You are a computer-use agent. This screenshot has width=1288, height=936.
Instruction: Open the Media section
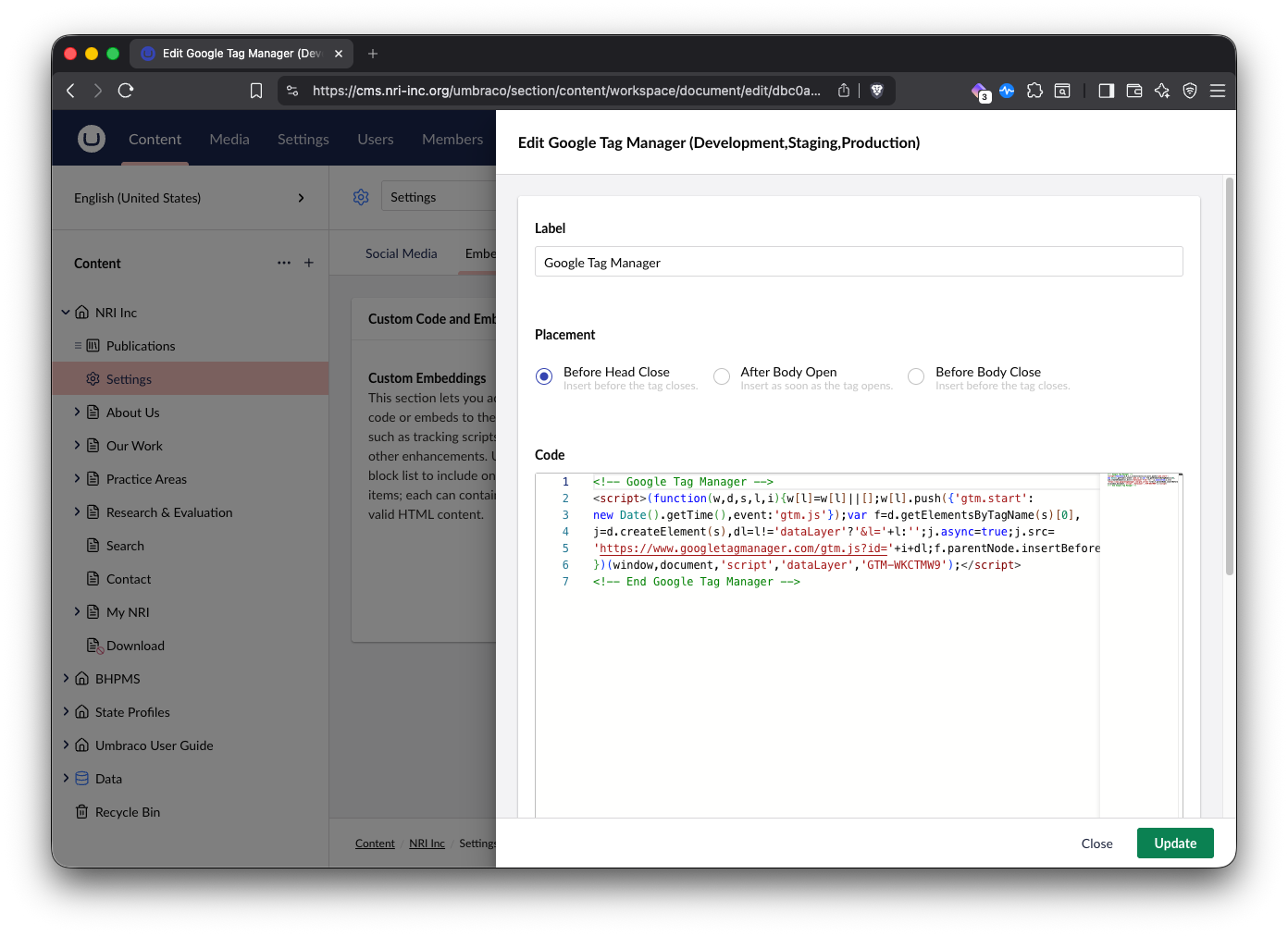pos(229,140)
